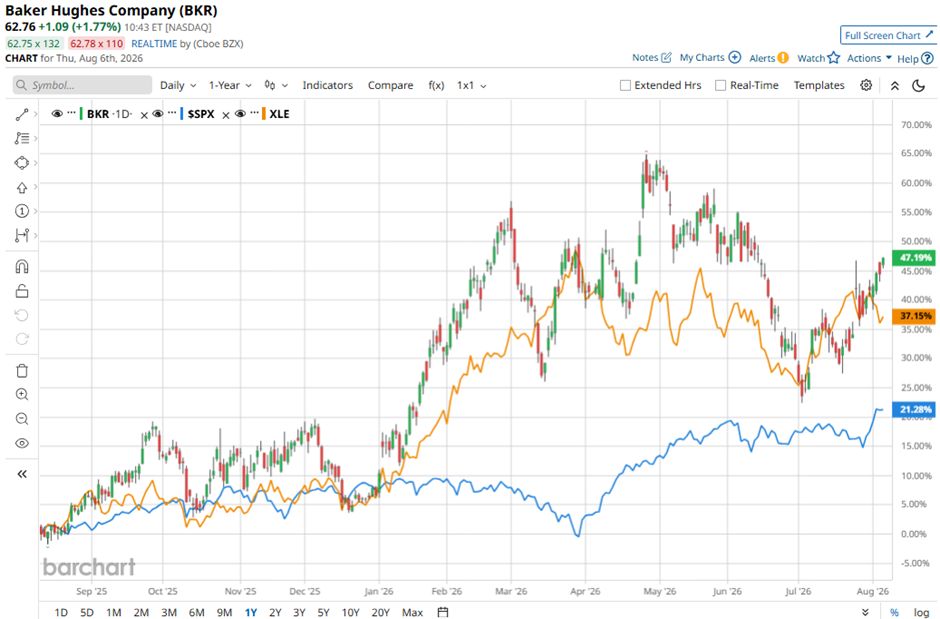Open the chart type candlestick dropdown

coord(276,86)
